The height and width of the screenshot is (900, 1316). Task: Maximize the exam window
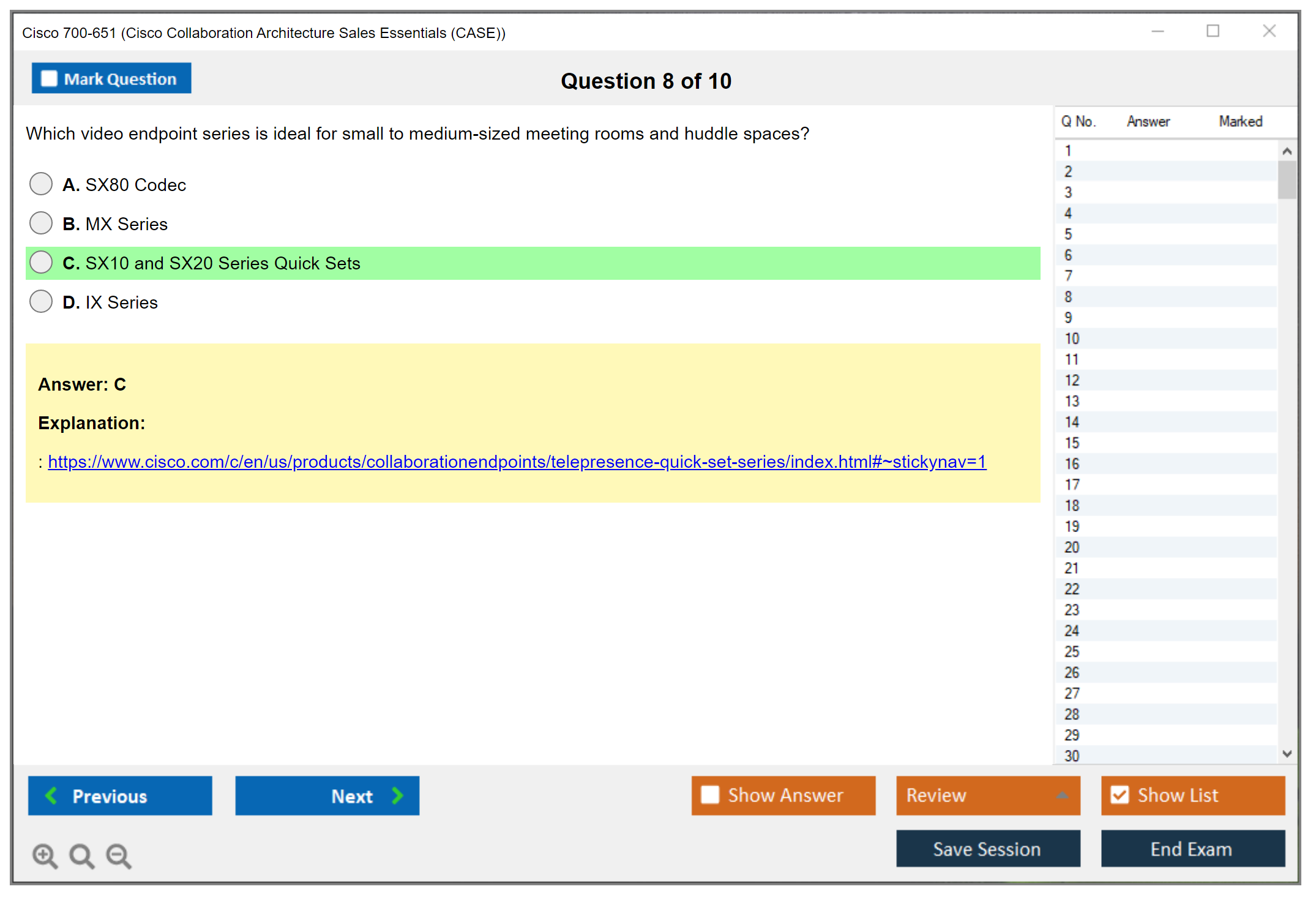click(x=1213, y=31)
